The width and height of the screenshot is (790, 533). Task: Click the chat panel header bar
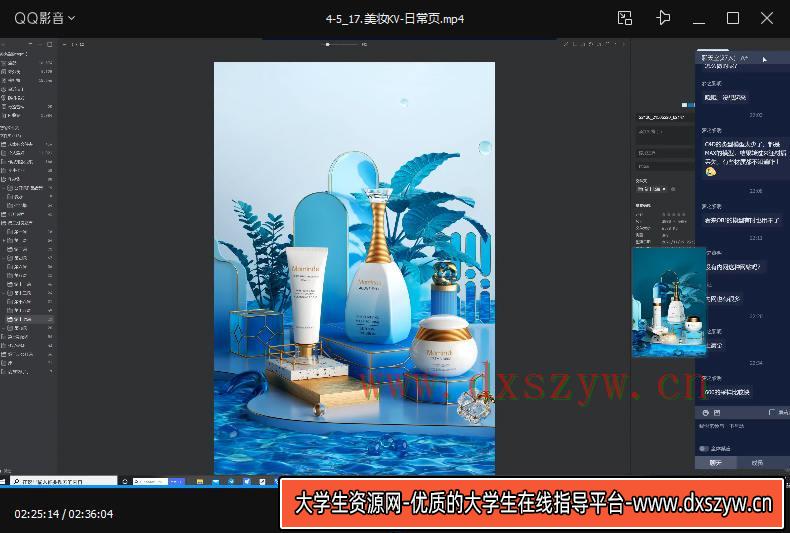point(741,58)
